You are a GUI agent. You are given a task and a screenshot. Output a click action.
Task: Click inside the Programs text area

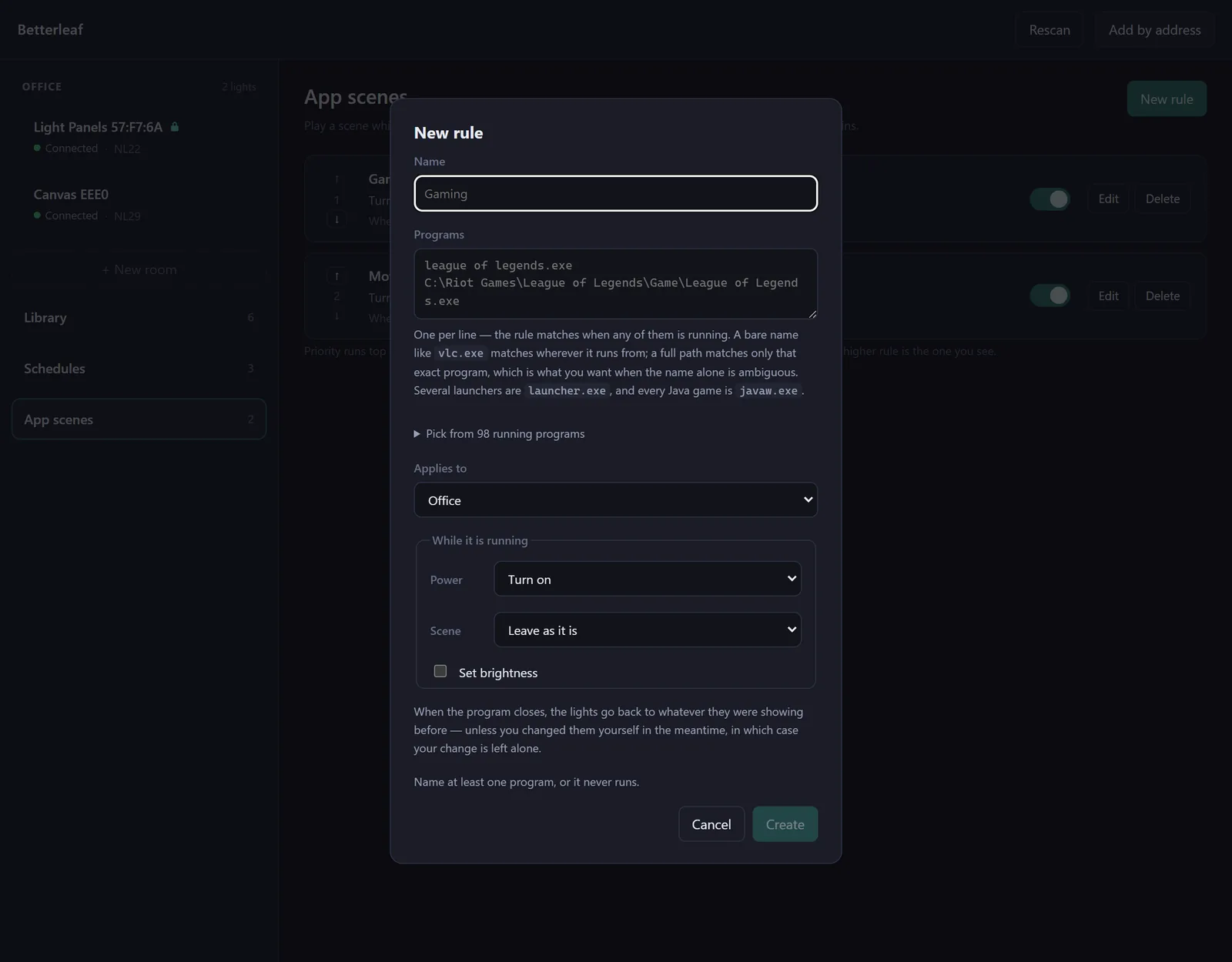[615, 283]
